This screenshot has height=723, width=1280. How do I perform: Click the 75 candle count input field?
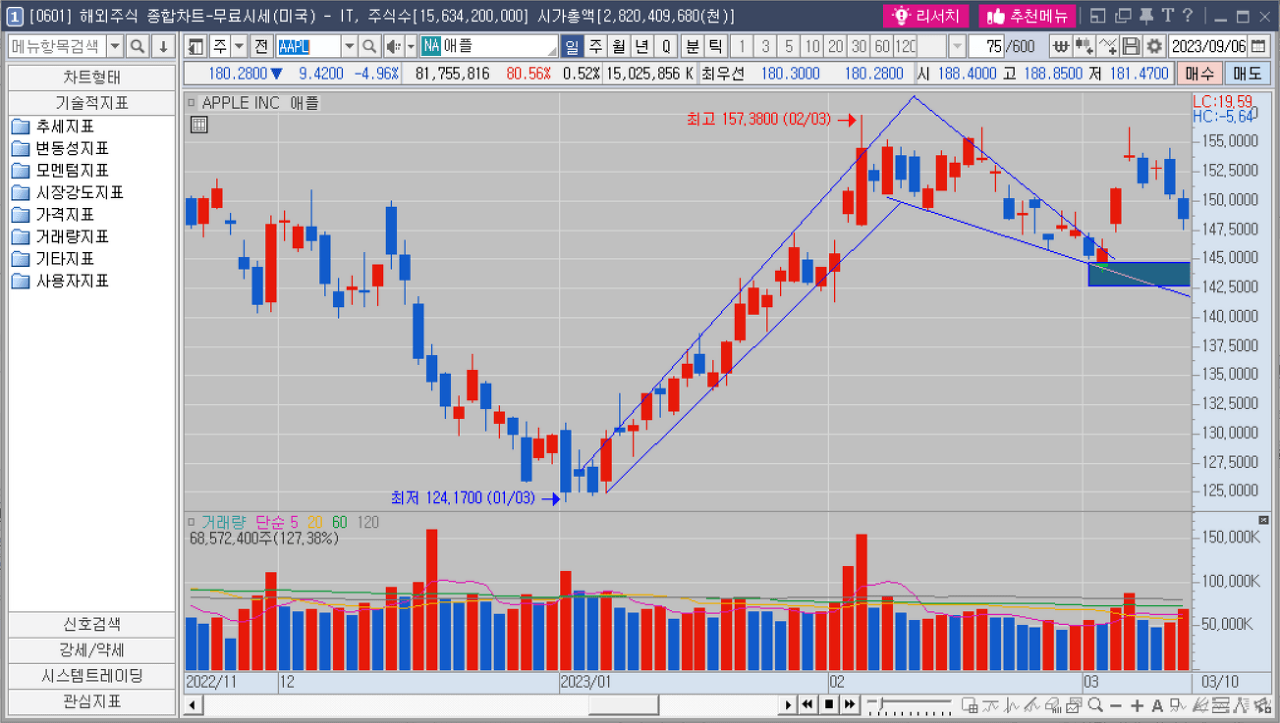987,47
